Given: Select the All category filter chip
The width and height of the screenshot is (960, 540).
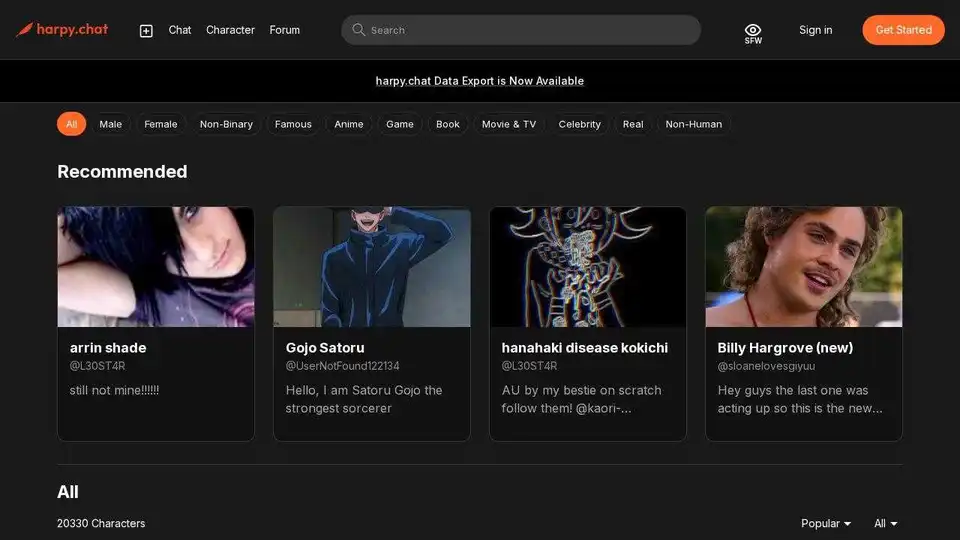Looking at the screenshot, I should 71,124.
